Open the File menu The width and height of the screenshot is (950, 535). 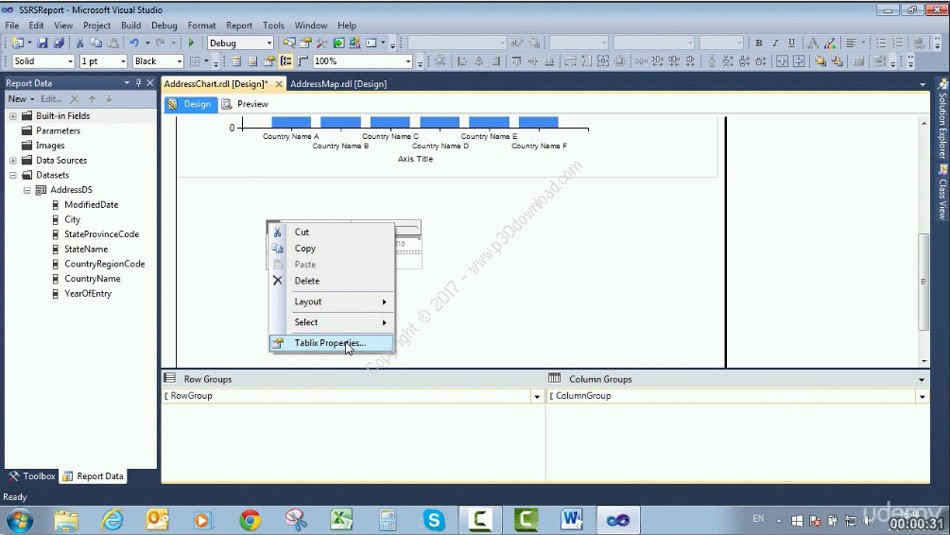point(12,25)
